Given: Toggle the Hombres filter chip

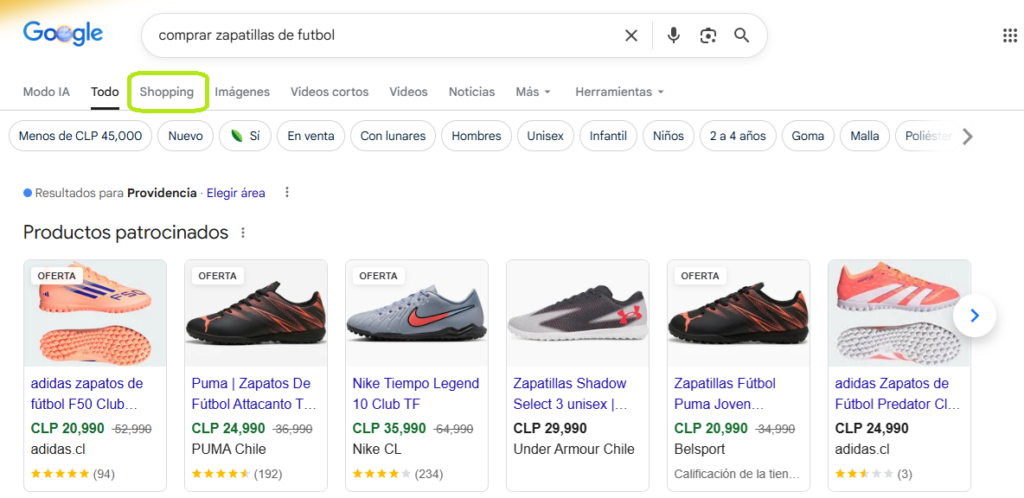Looking at the screenshot, I should pos(476,136).
